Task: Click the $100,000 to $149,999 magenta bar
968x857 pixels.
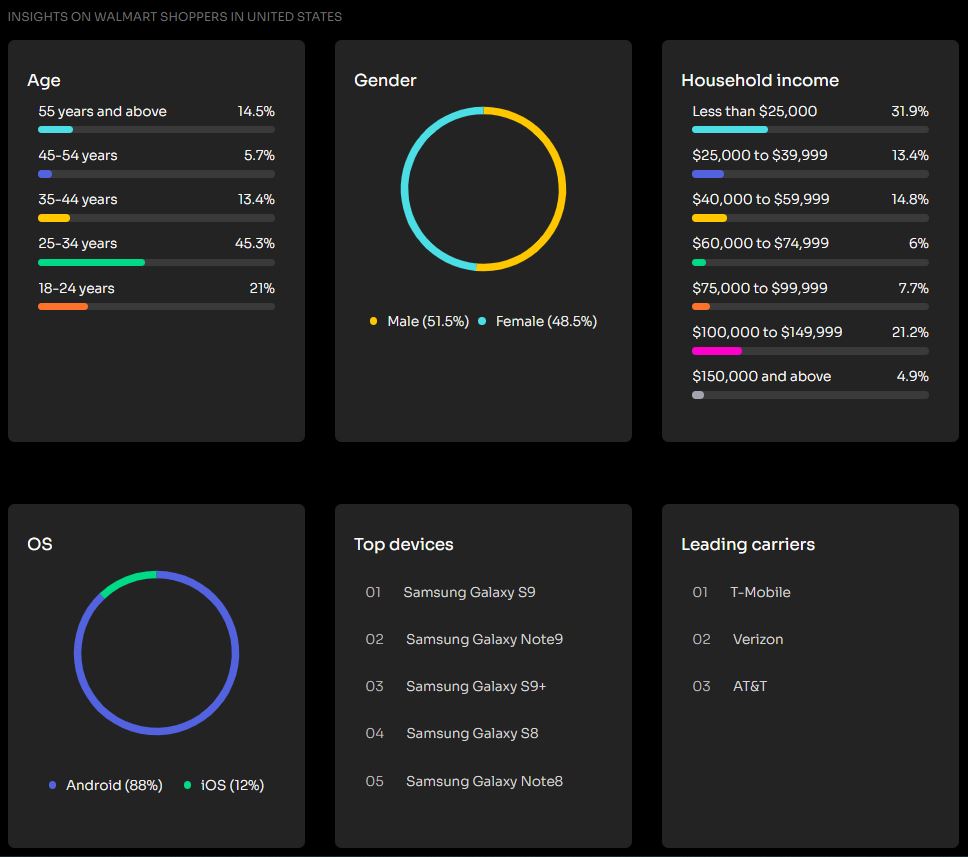Action: pos(716,351)
